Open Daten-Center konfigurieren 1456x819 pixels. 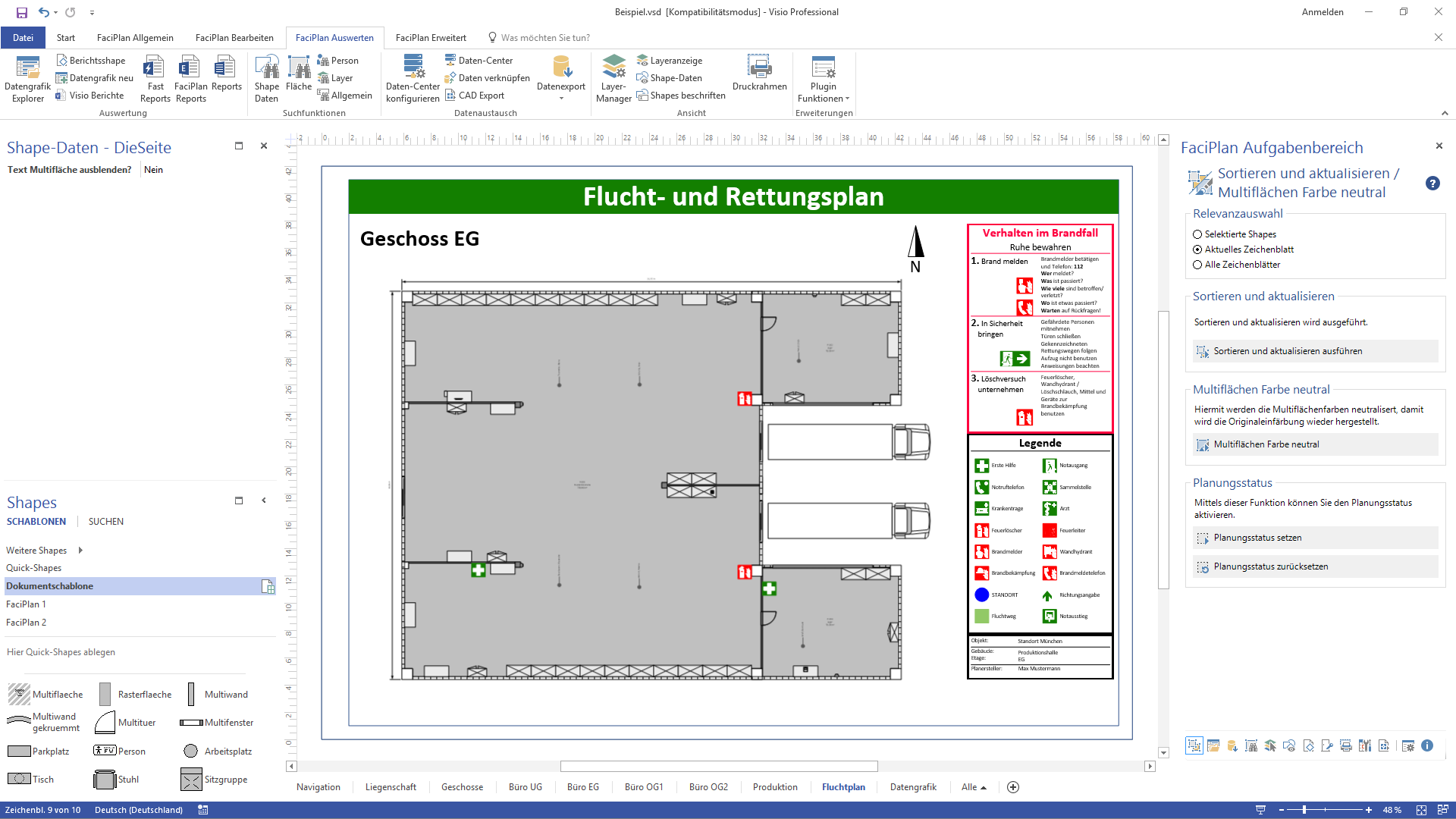(413, 79)
